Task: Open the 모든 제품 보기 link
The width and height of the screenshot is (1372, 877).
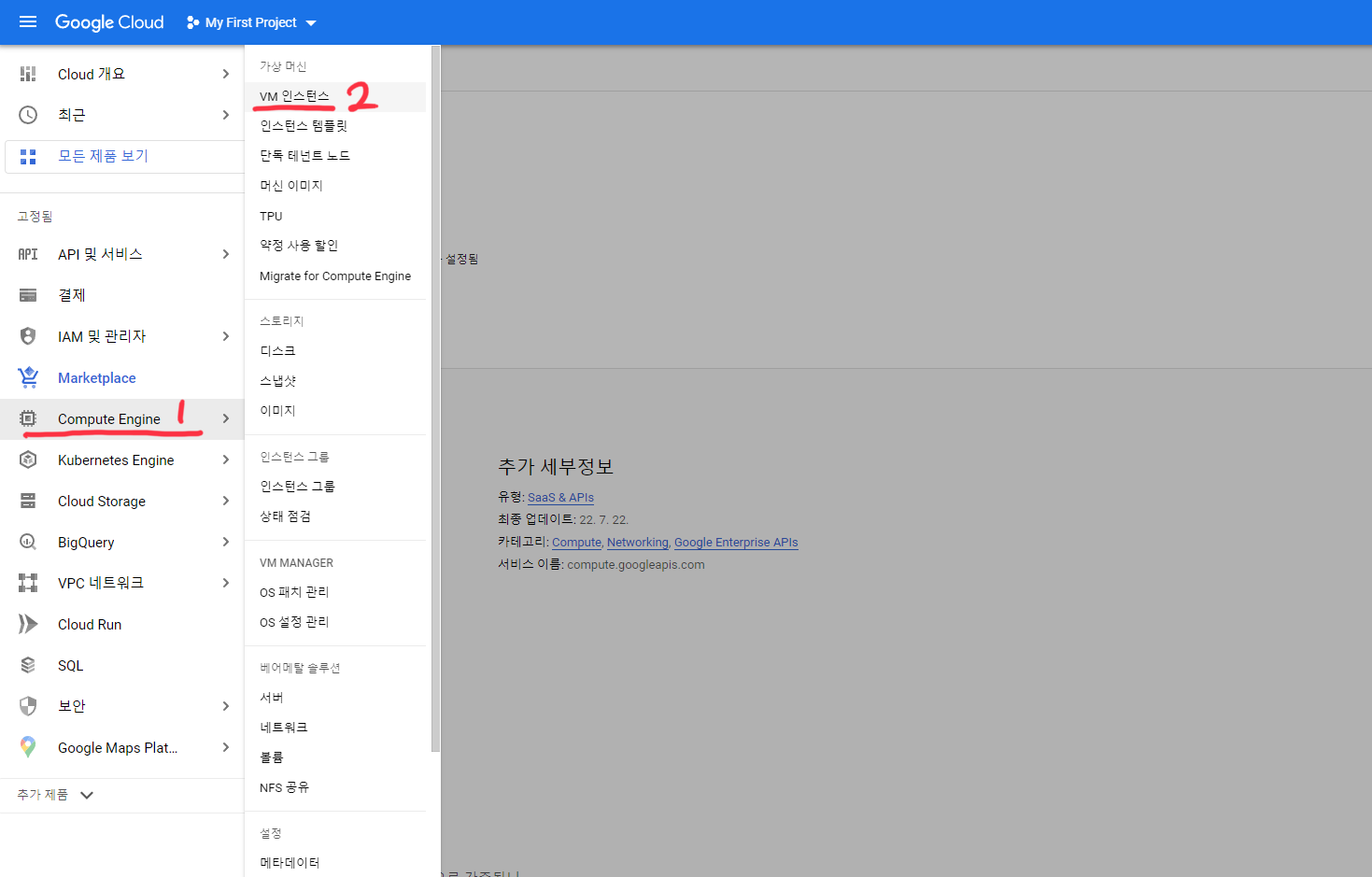Action: click(103, 156)
